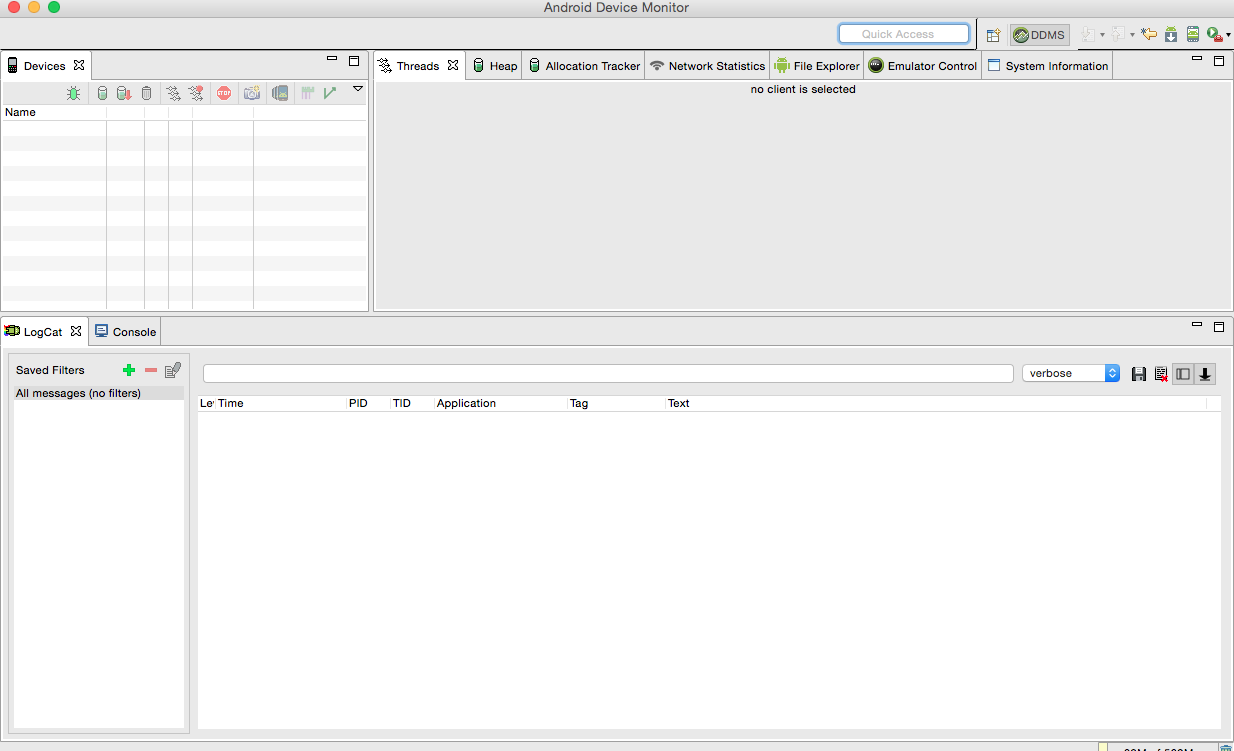Edit selected logcat filter icon
Screen dimensions: 1234x751
click(173, 370)
